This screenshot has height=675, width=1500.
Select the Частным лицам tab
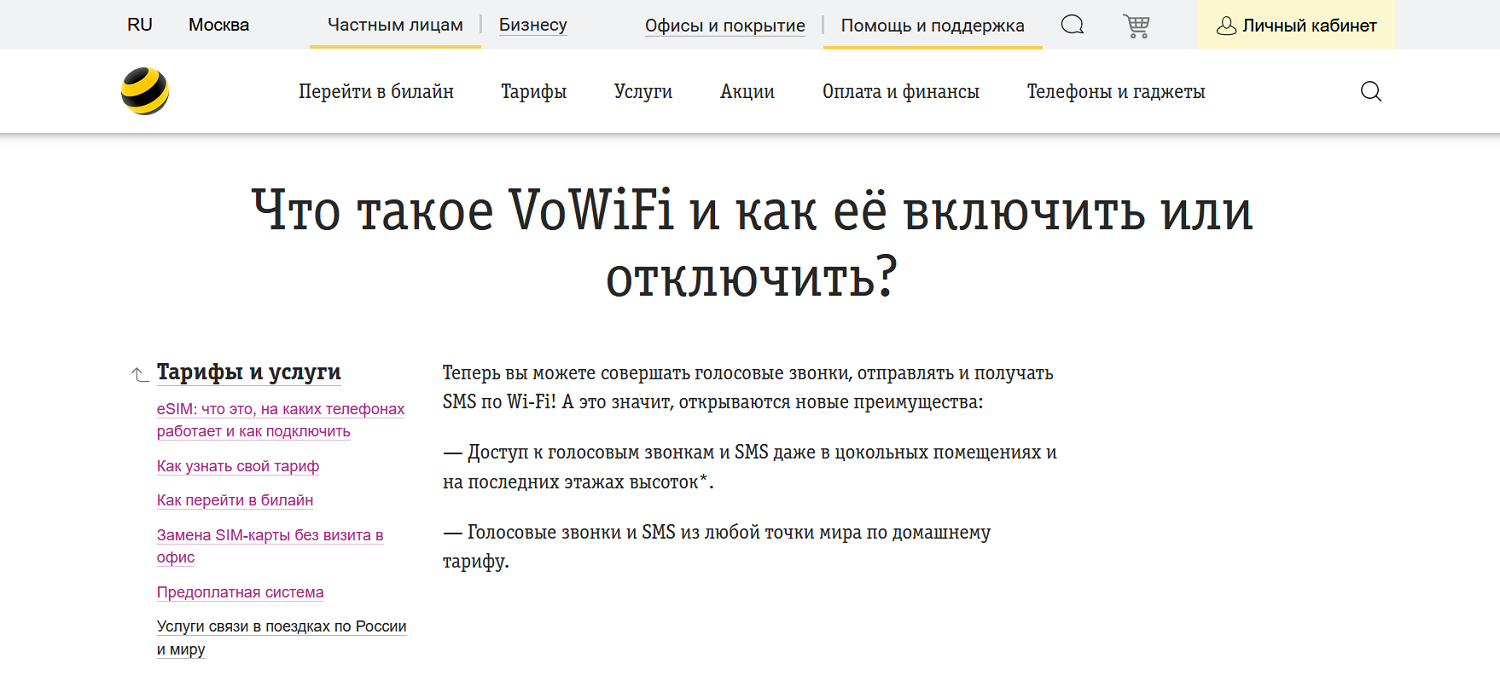(395, 25)
